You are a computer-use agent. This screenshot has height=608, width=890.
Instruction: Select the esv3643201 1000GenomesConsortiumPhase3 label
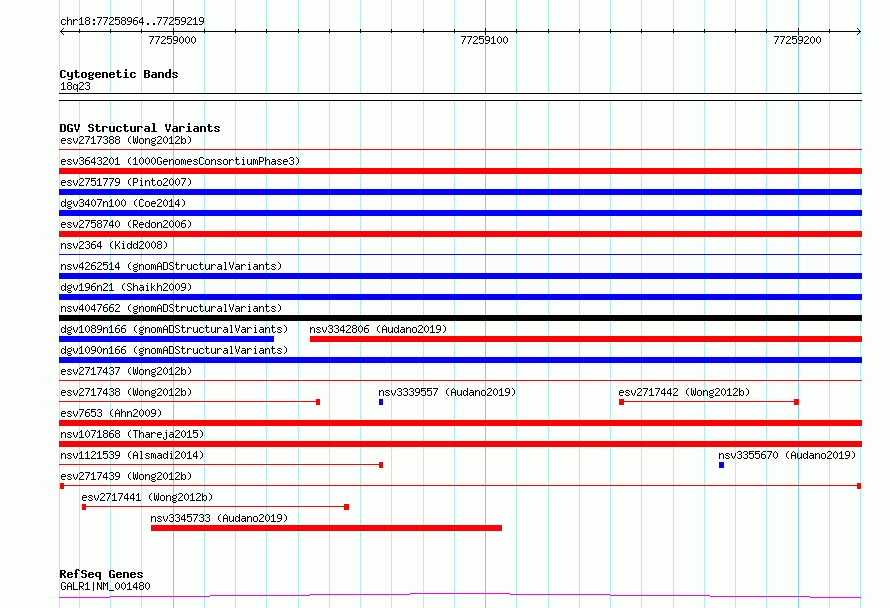pyautogui.click(x=180, y=161)
